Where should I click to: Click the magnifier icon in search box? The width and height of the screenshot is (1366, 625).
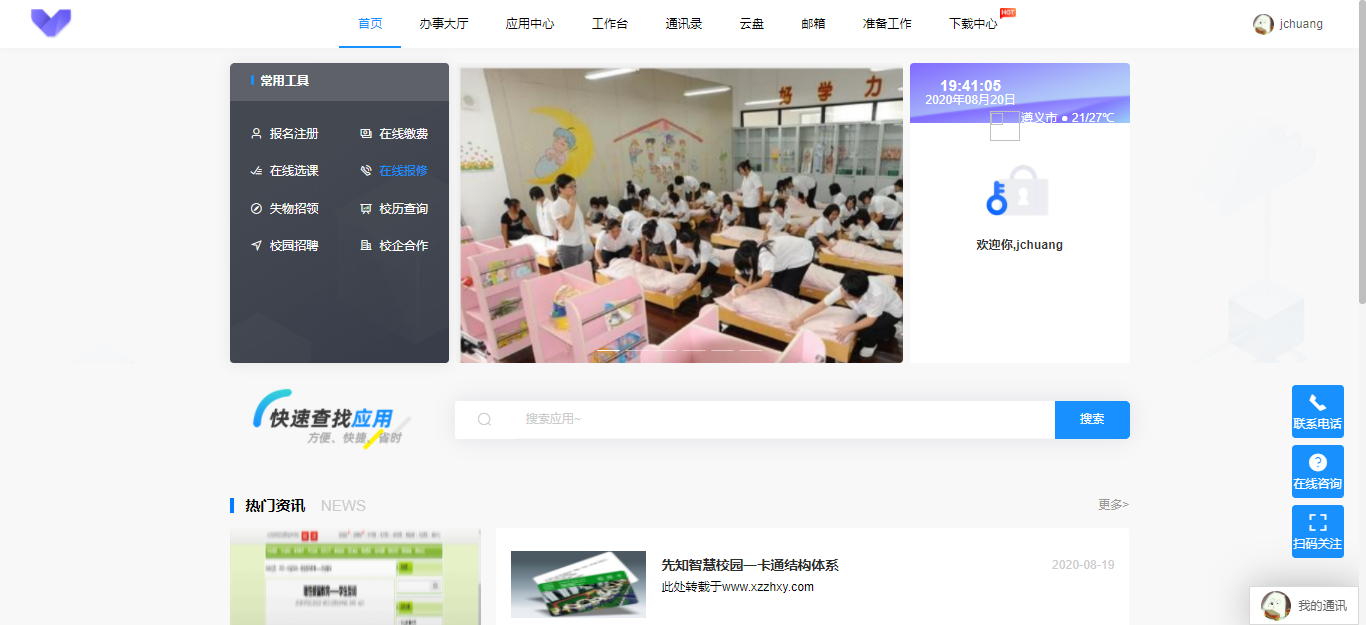pos(484,419)
